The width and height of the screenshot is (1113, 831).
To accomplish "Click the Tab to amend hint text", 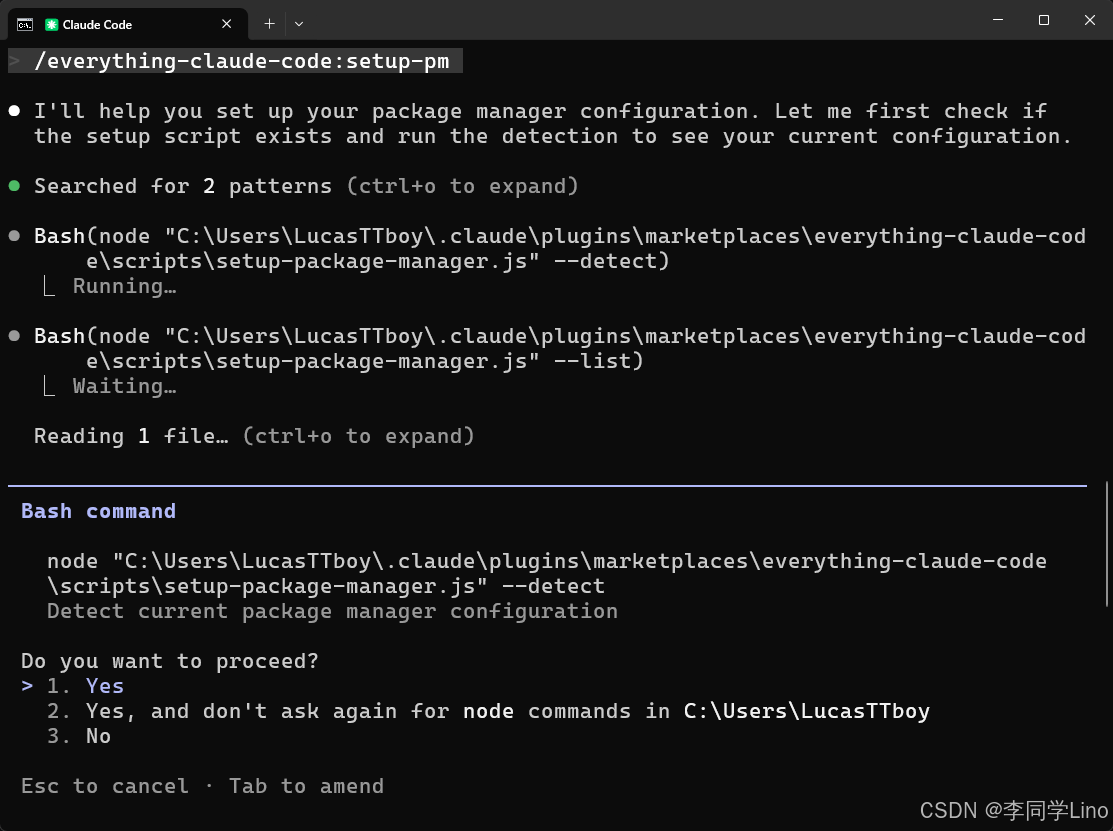I will click(306, 786).
